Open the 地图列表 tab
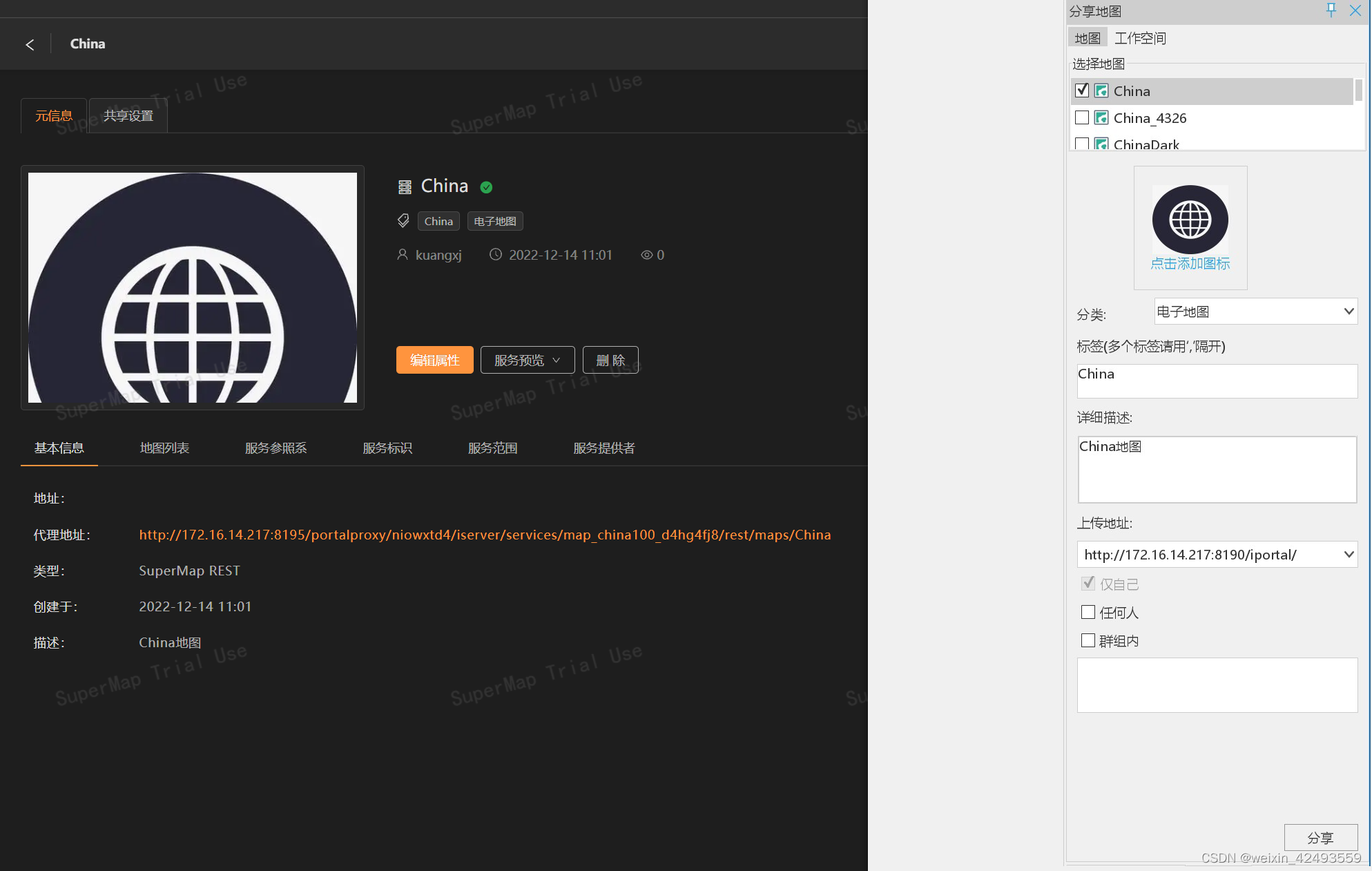This screenshot has width=1372, height=871. (x=164, y=448)
